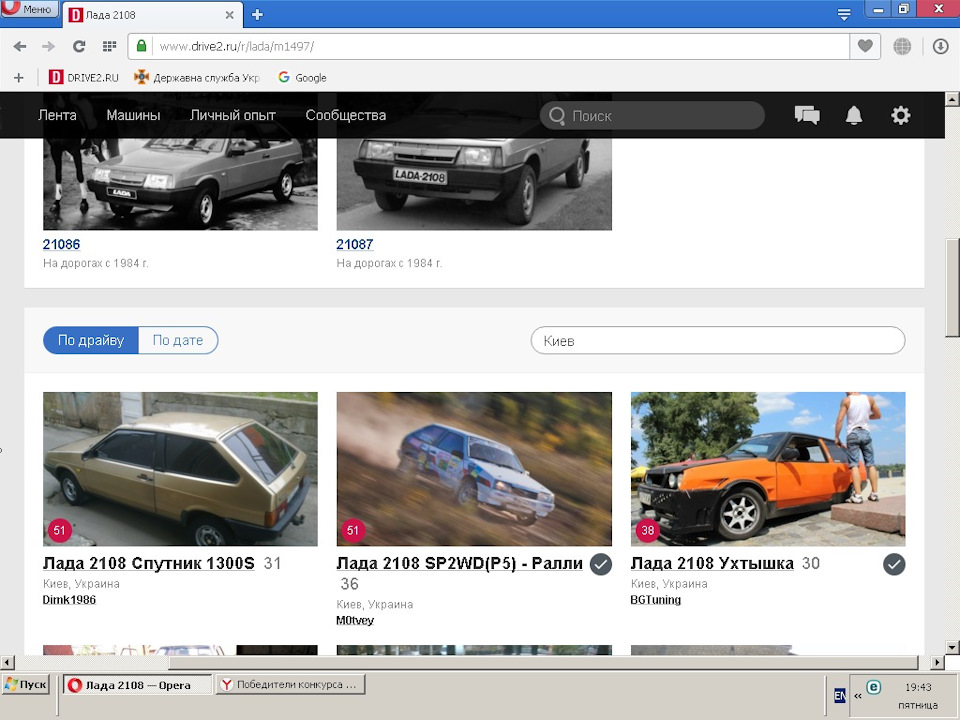Close the Лада 2108 browser tab
Viewport: 960px width, 720px height.
(230, 15)
